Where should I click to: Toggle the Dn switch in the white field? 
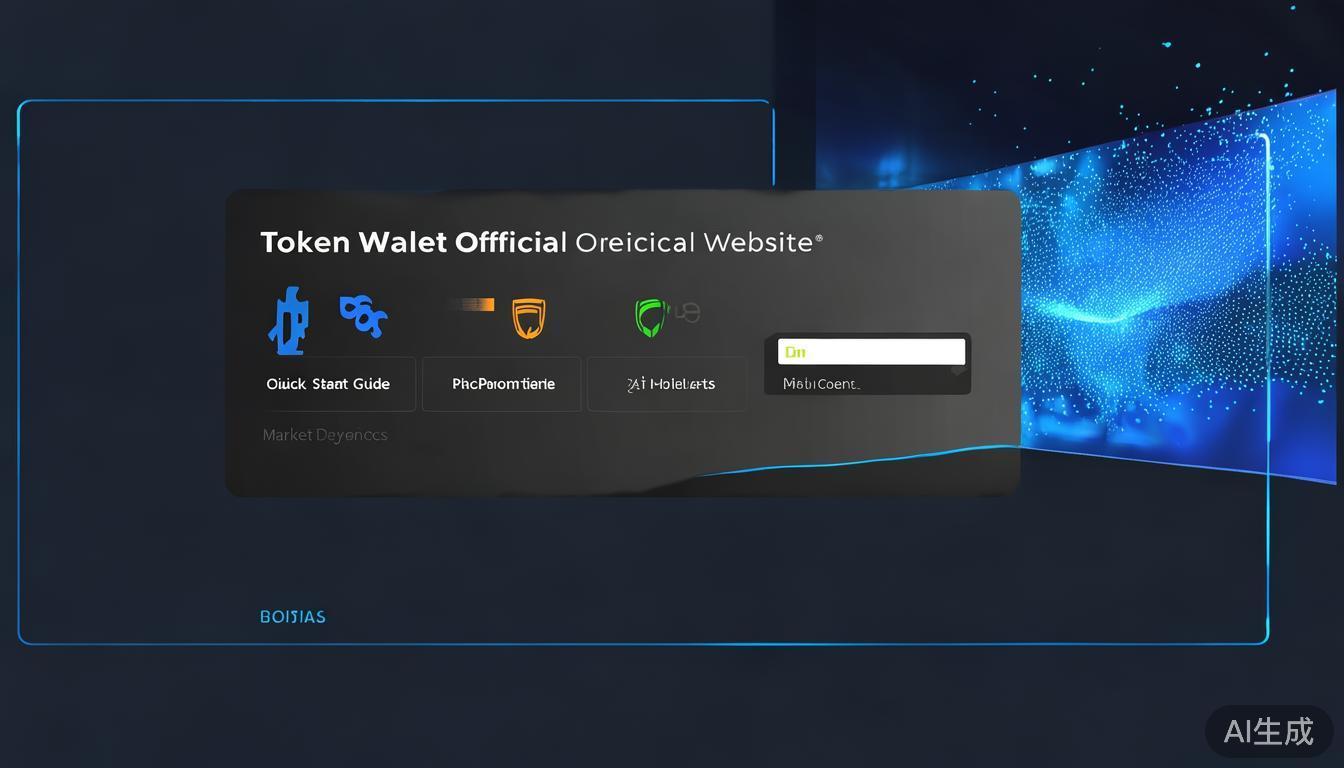796,351
